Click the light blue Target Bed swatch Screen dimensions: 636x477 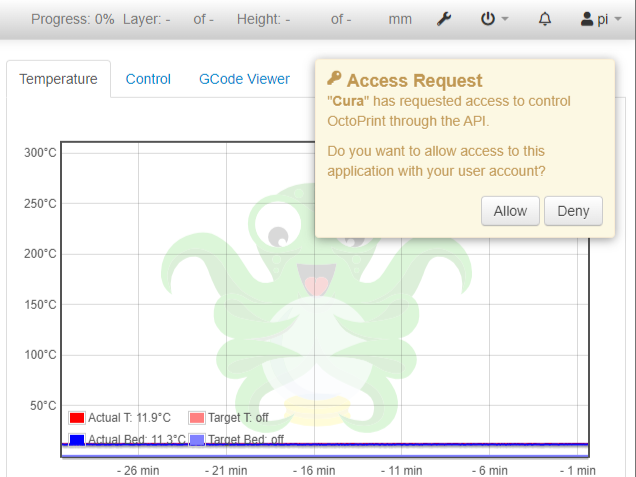[197, 440]
